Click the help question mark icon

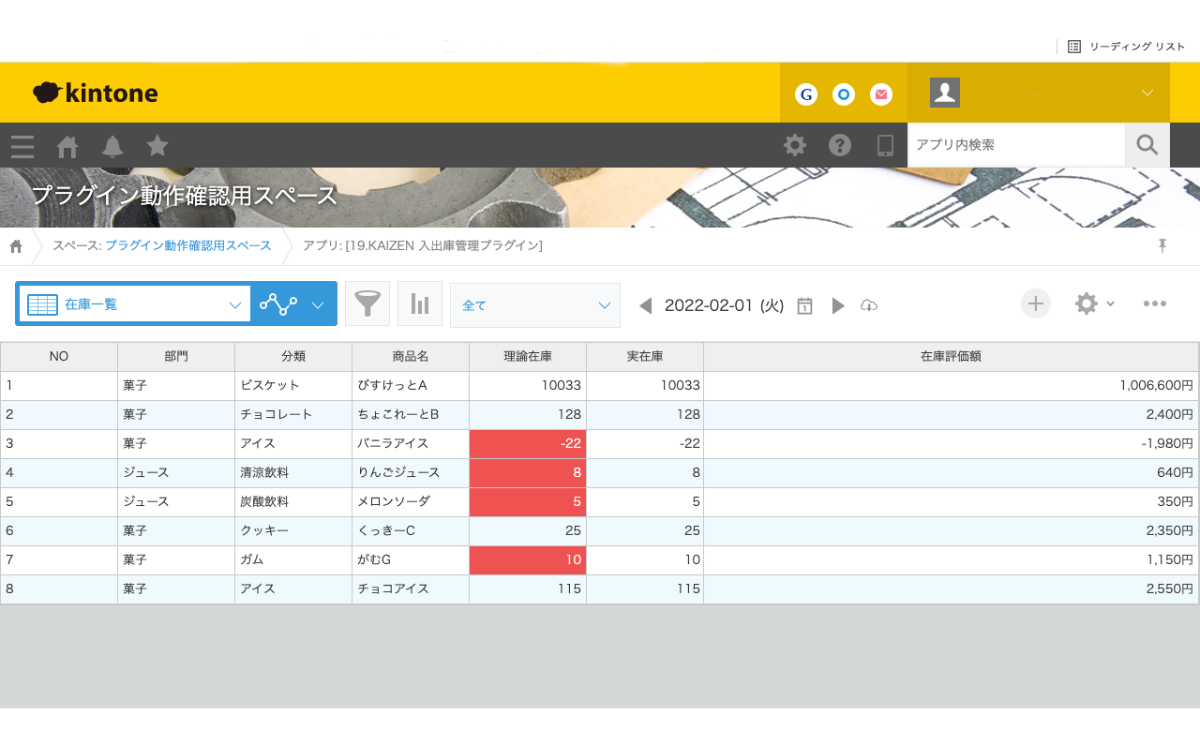click(840, 146)
